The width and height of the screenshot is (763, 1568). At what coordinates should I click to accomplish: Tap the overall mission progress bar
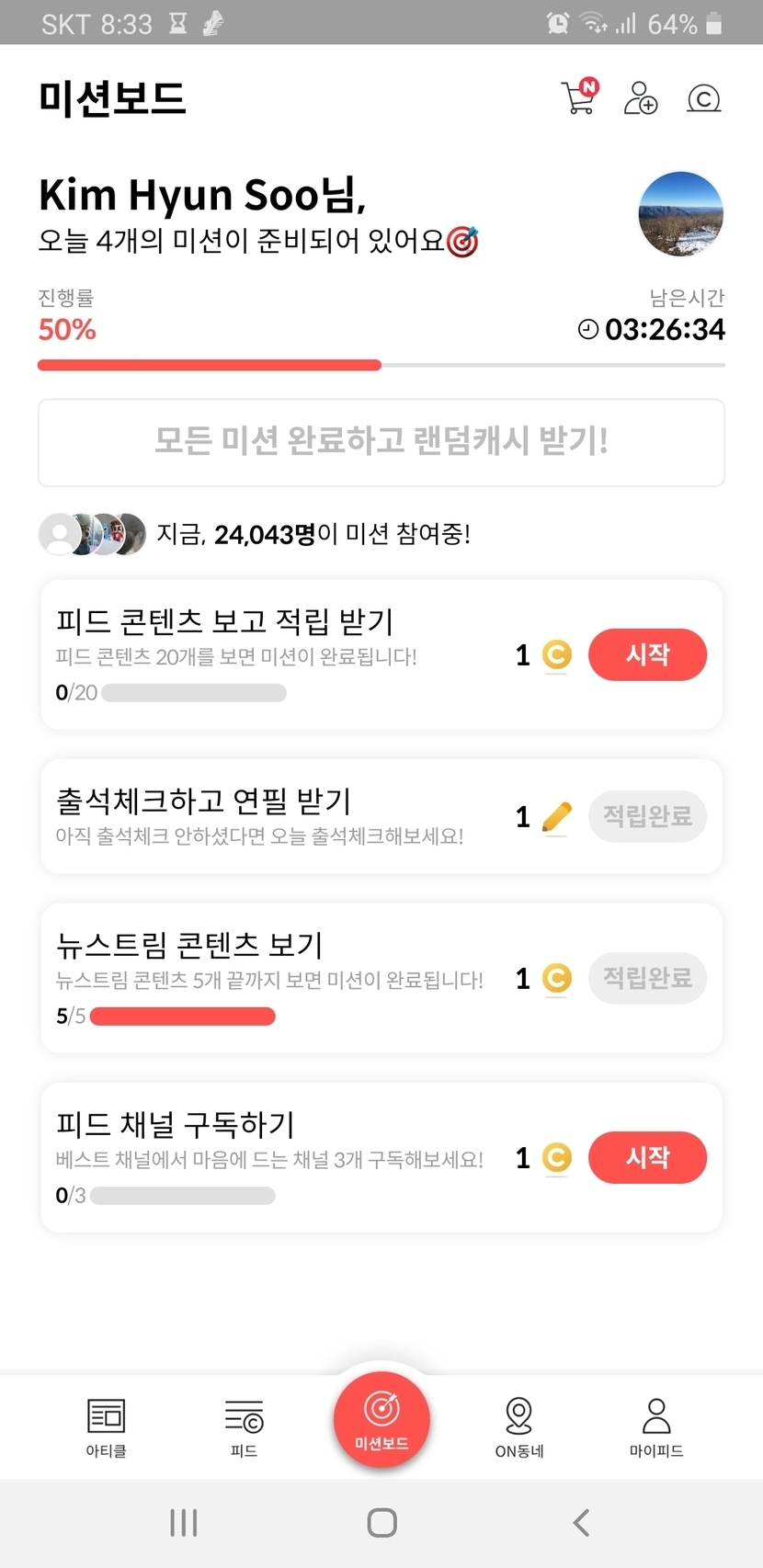(x=381, y=365)
